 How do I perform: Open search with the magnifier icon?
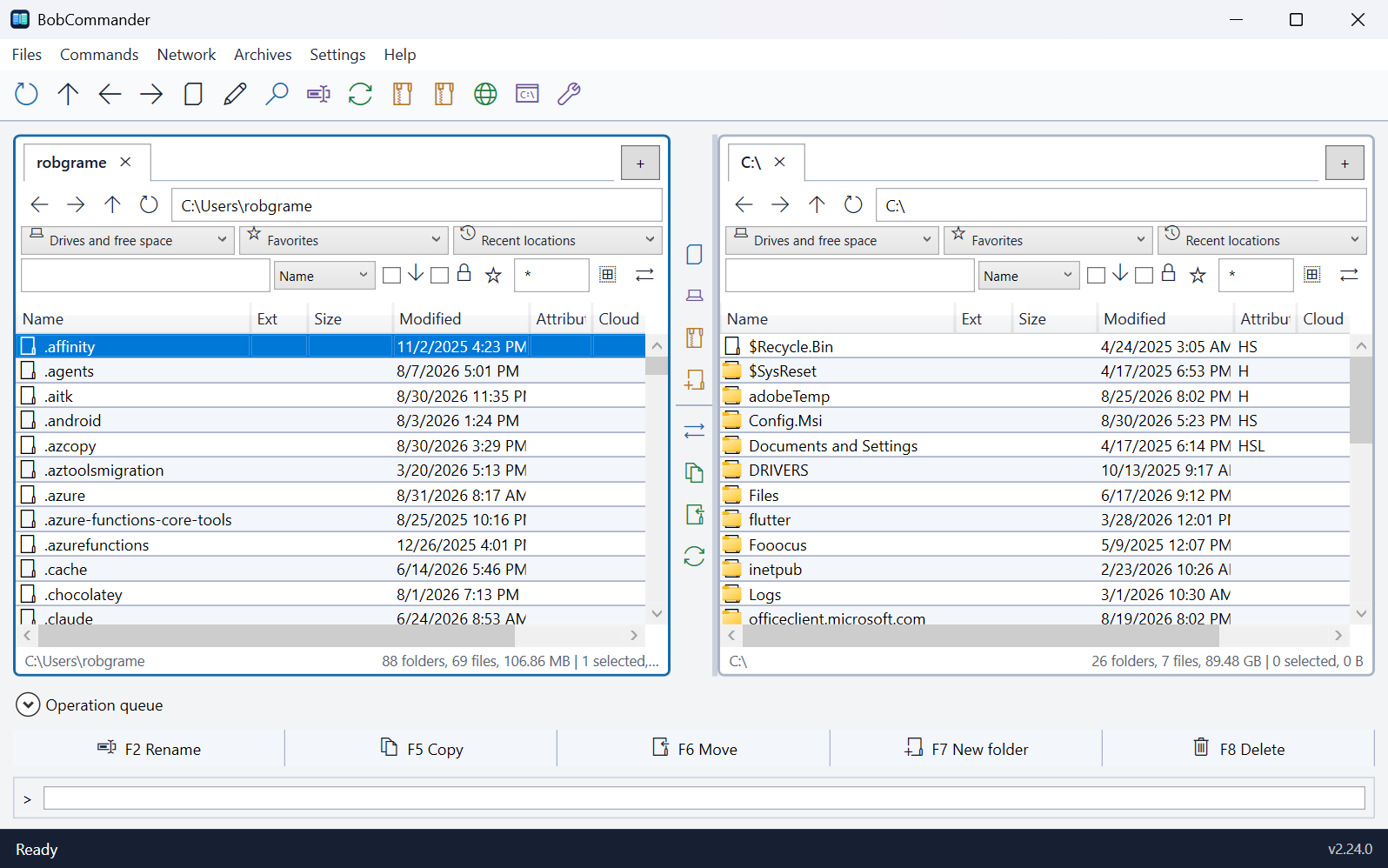[x=277, y=94]
